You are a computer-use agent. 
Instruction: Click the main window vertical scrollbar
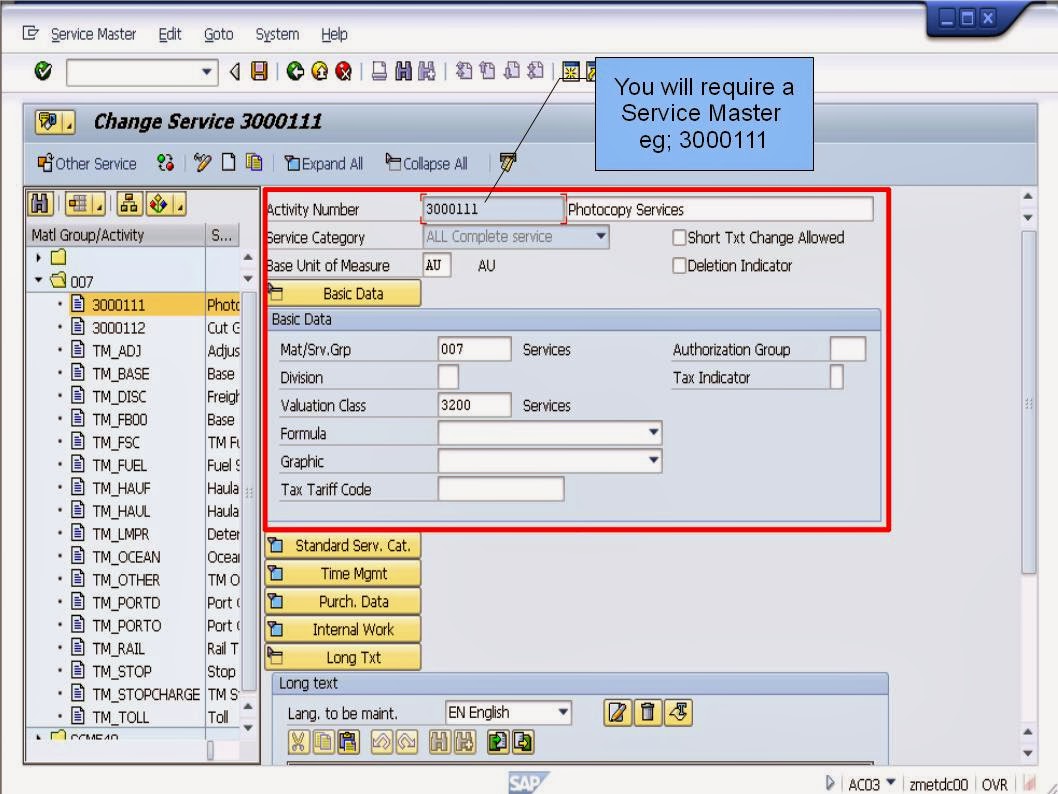(x=1028, y=403)
